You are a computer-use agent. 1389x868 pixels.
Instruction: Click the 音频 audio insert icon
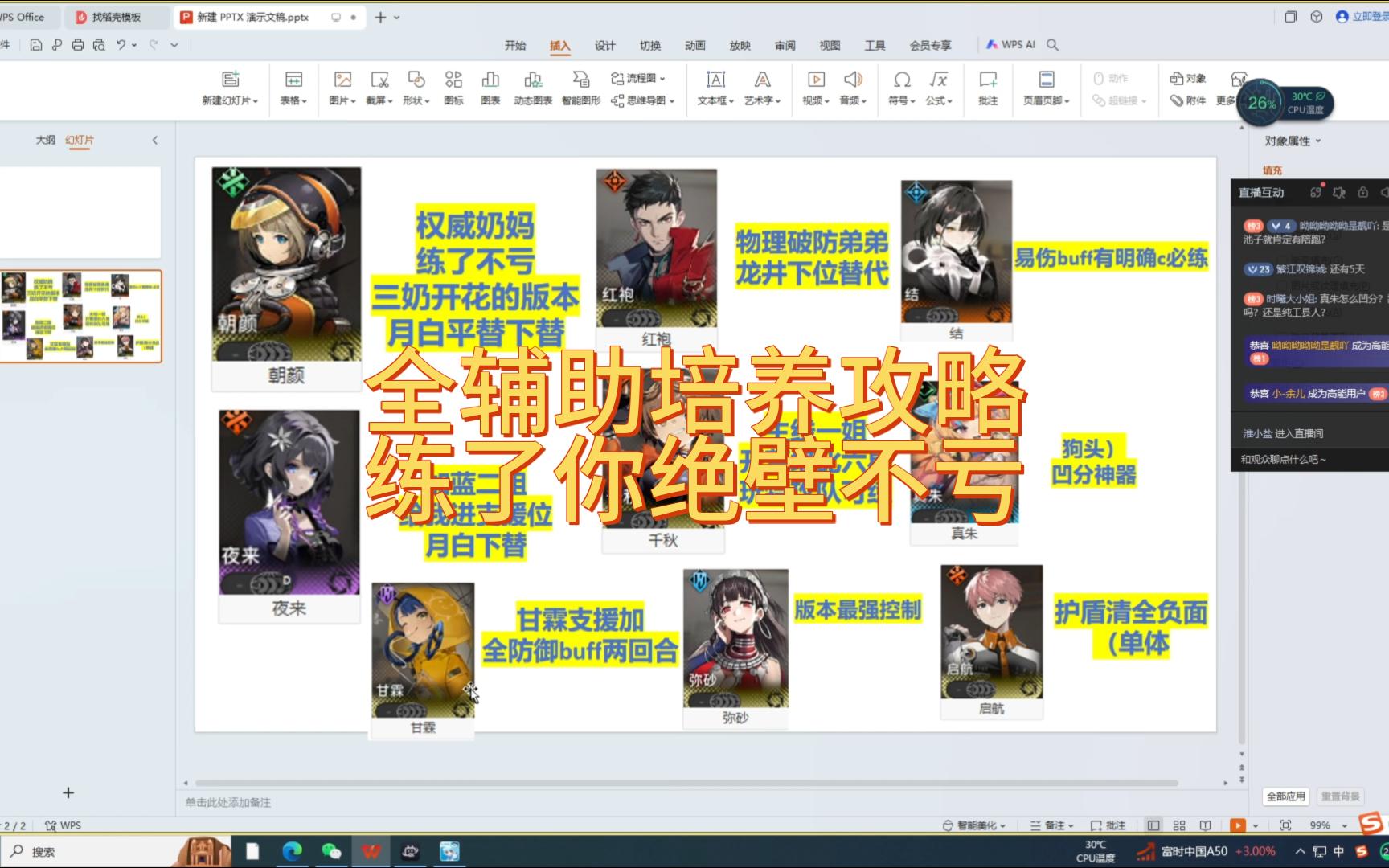pos(853,80)
